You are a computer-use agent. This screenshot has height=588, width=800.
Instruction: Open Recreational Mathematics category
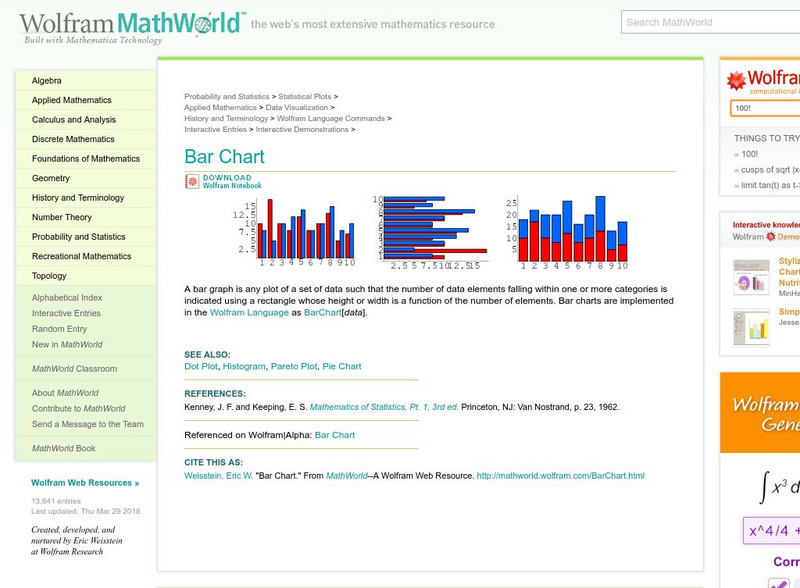pos(81,256)
